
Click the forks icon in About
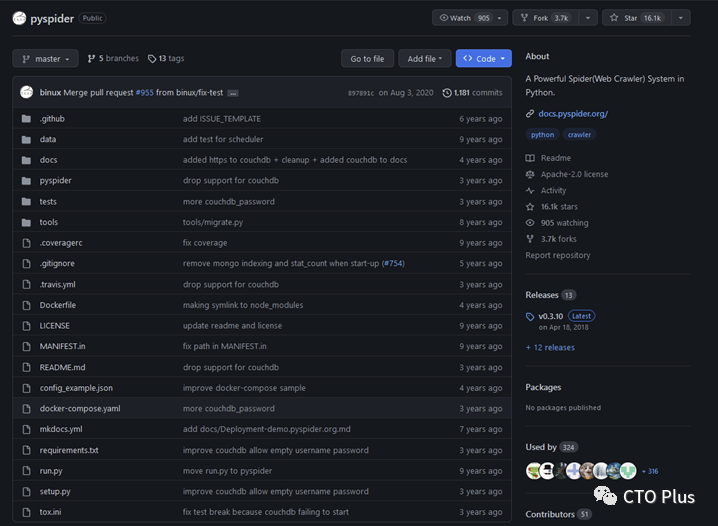pyautogui.click(x=530, y=239)
